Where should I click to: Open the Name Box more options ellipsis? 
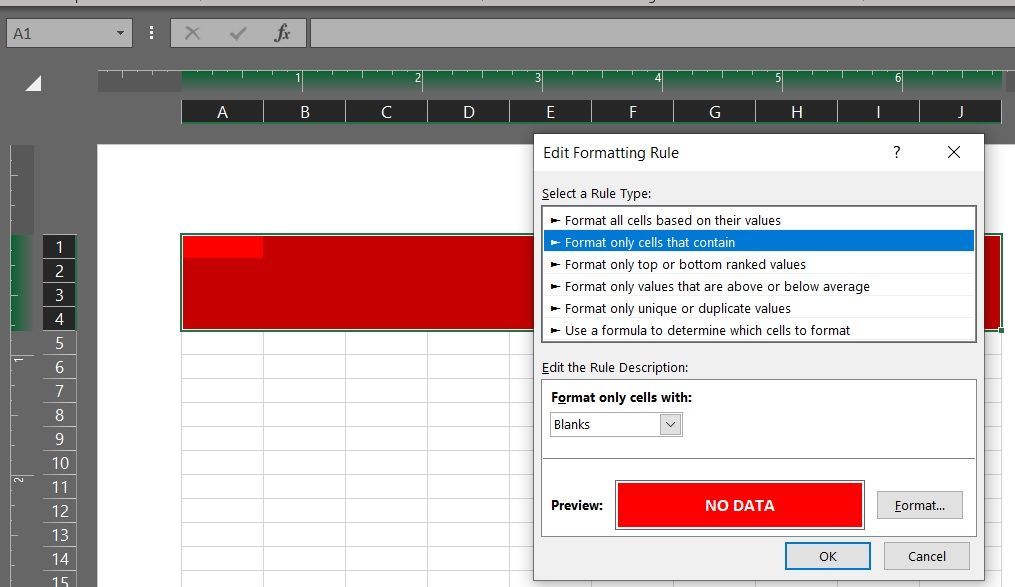pyautogui.click(x=150, y=32)
